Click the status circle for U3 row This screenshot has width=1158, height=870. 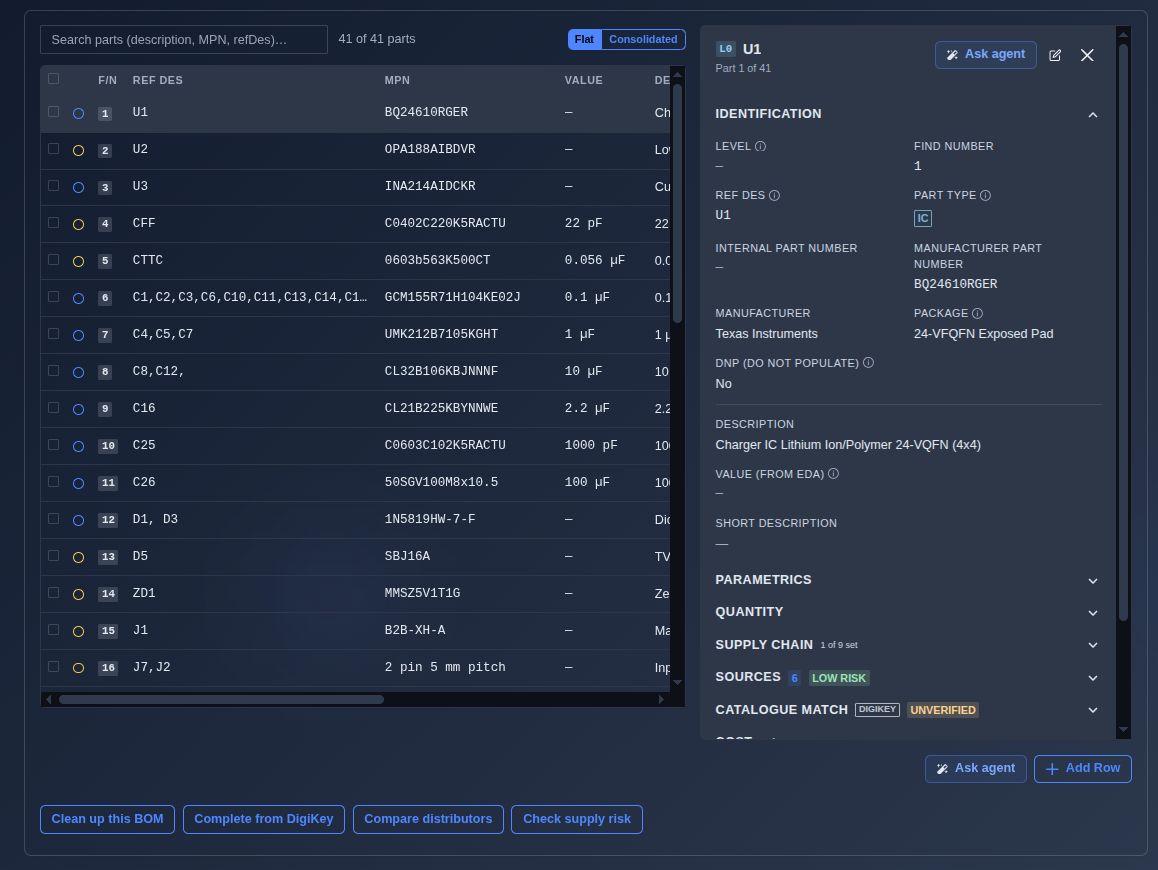click(x=78, y=188)
